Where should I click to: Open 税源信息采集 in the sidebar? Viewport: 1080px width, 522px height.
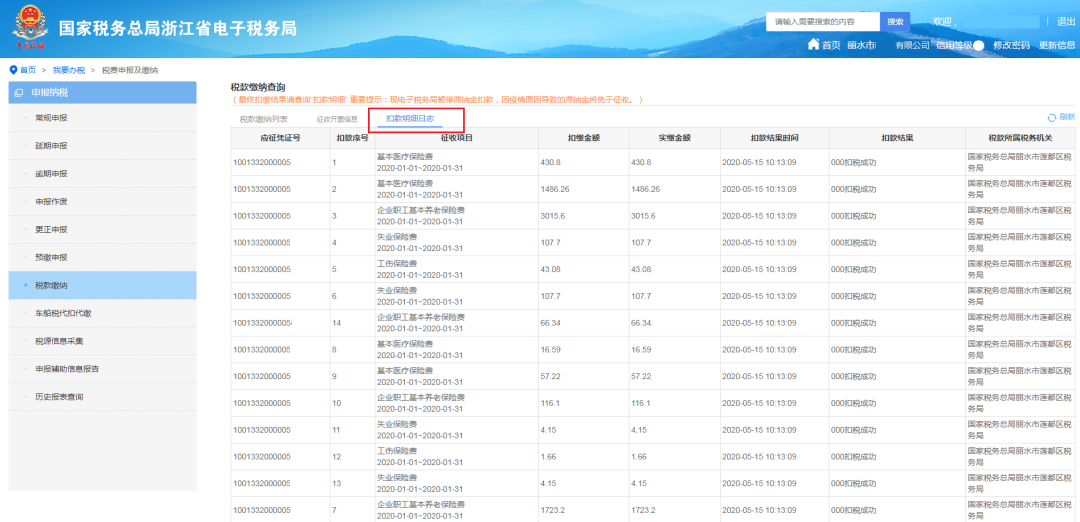103,341
